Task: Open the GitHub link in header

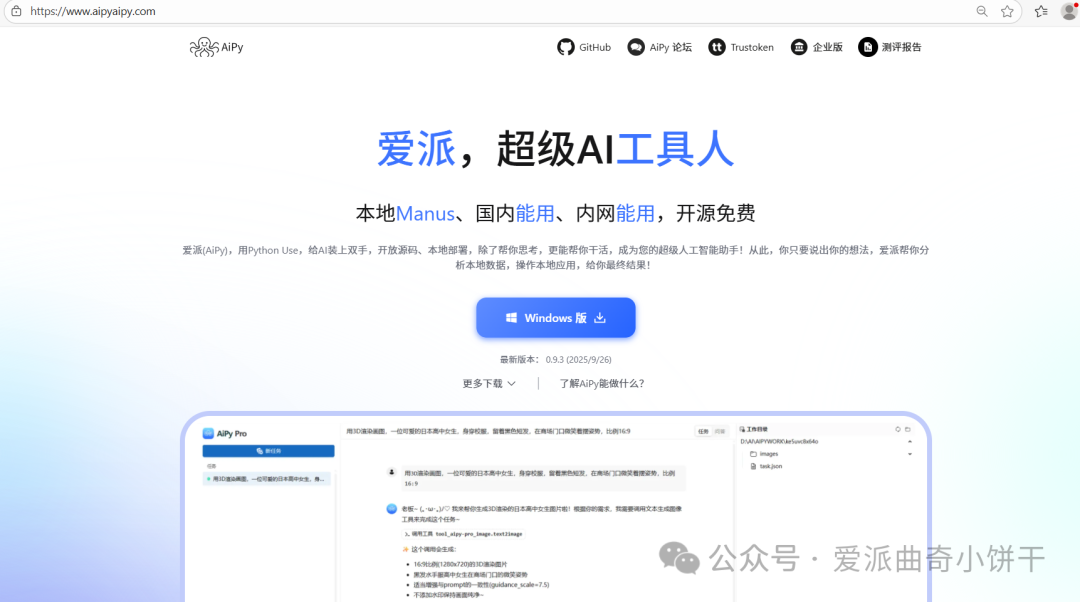Action: [584, 47]
